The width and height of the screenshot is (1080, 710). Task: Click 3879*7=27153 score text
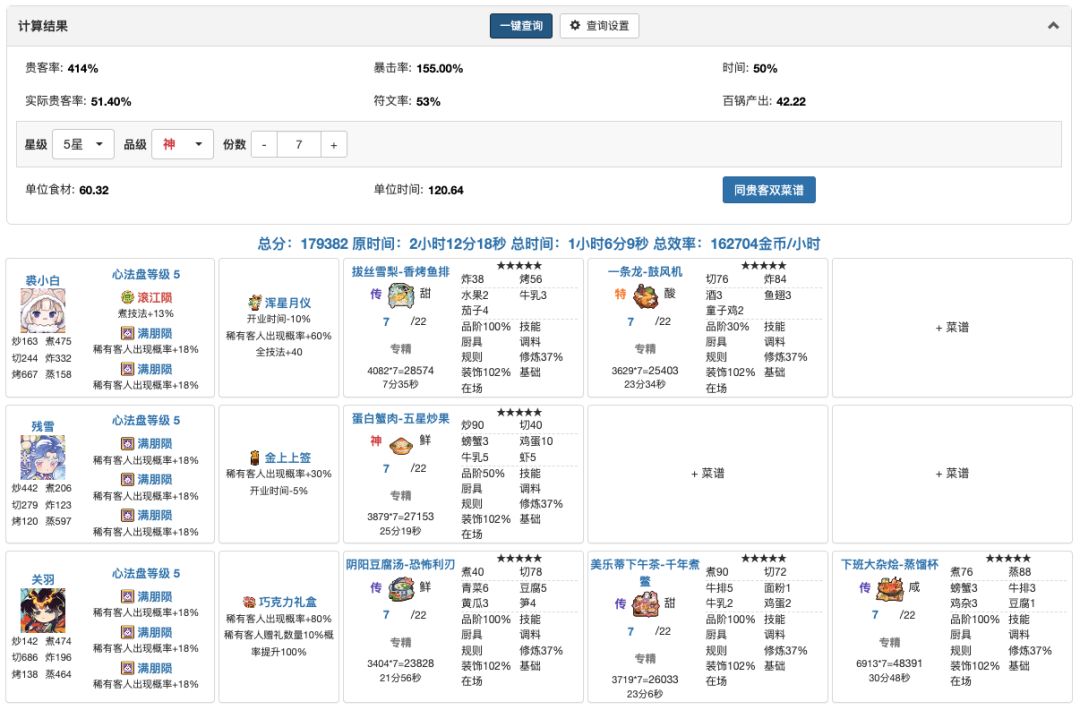400,516
